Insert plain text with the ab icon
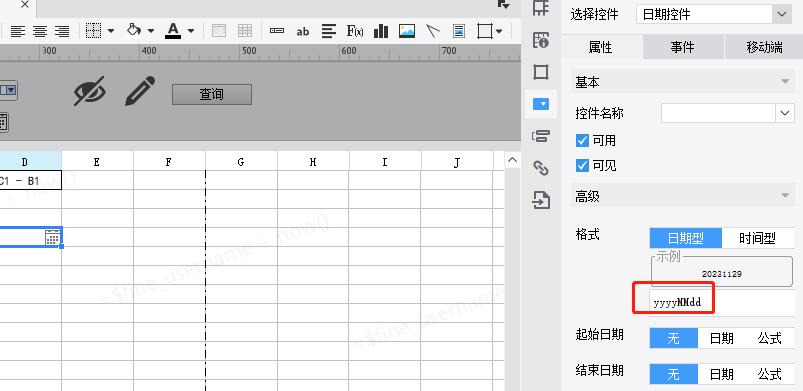 (303, 32)
